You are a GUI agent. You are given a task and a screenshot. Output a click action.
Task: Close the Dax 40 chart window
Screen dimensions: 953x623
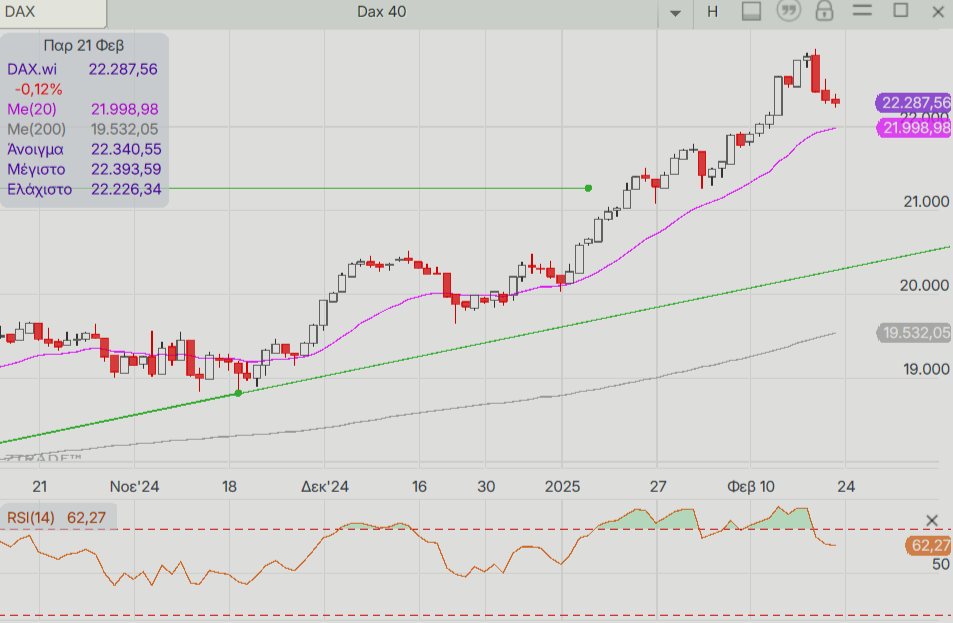pos(938,12)
